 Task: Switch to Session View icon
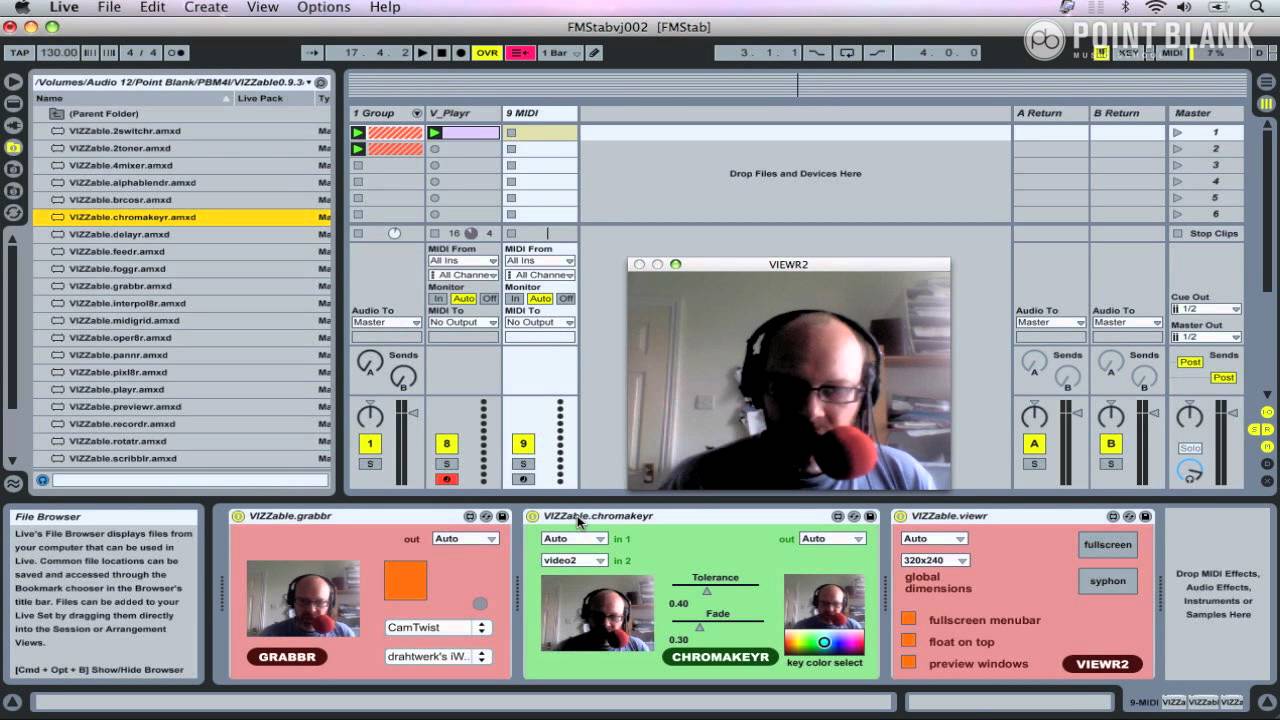click(1266, 103)
